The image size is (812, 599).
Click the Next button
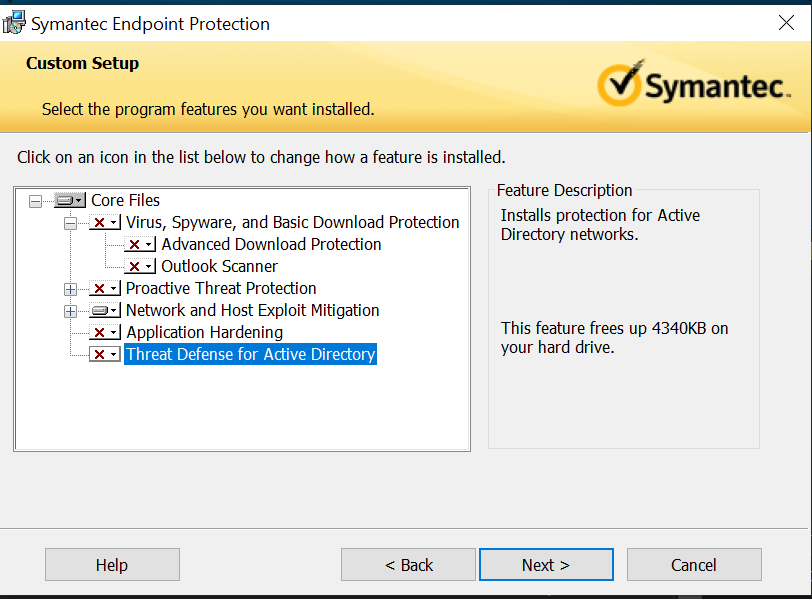pyautogui.click(x=546, y=565)
